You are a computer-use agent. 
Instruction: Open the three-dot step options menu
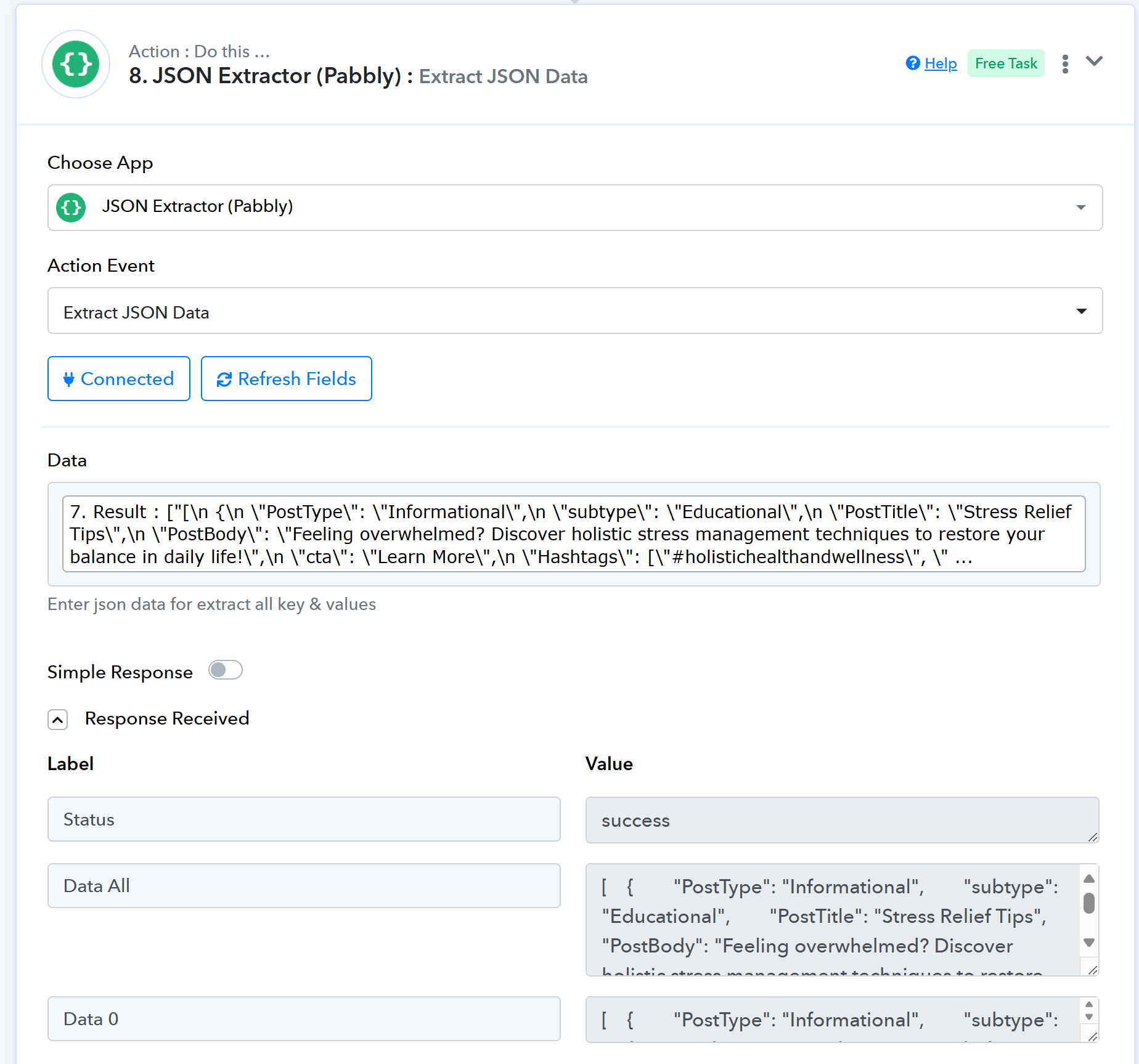click(1065, 63)
